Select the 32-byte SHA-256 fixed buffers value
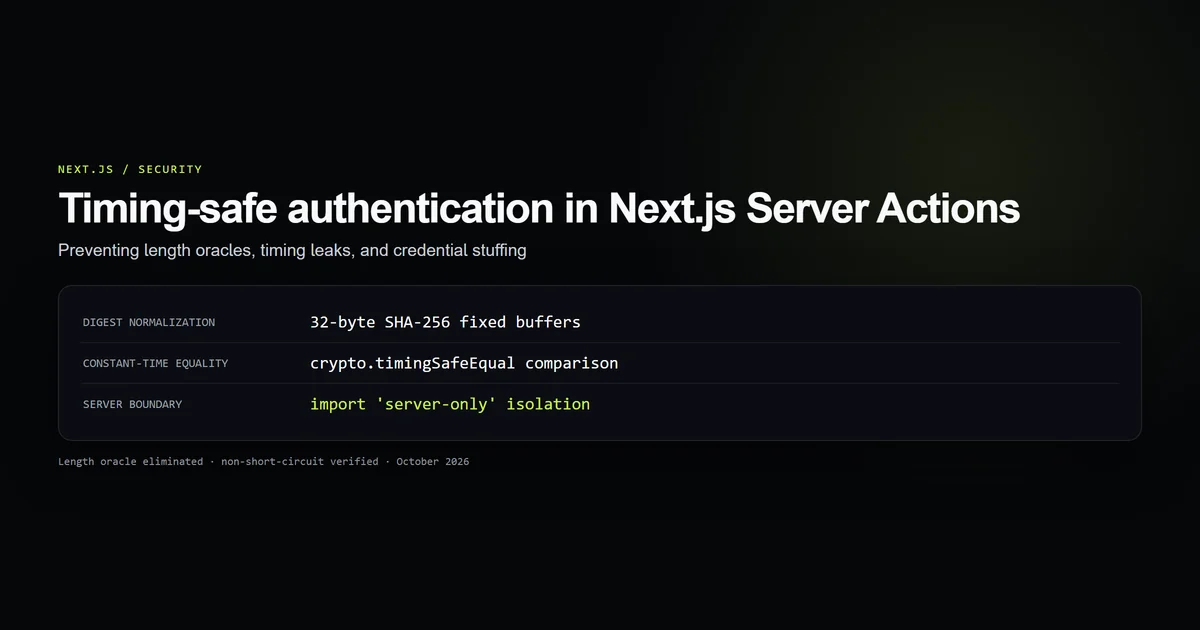 pyautogui.click(x=445, y=322)
